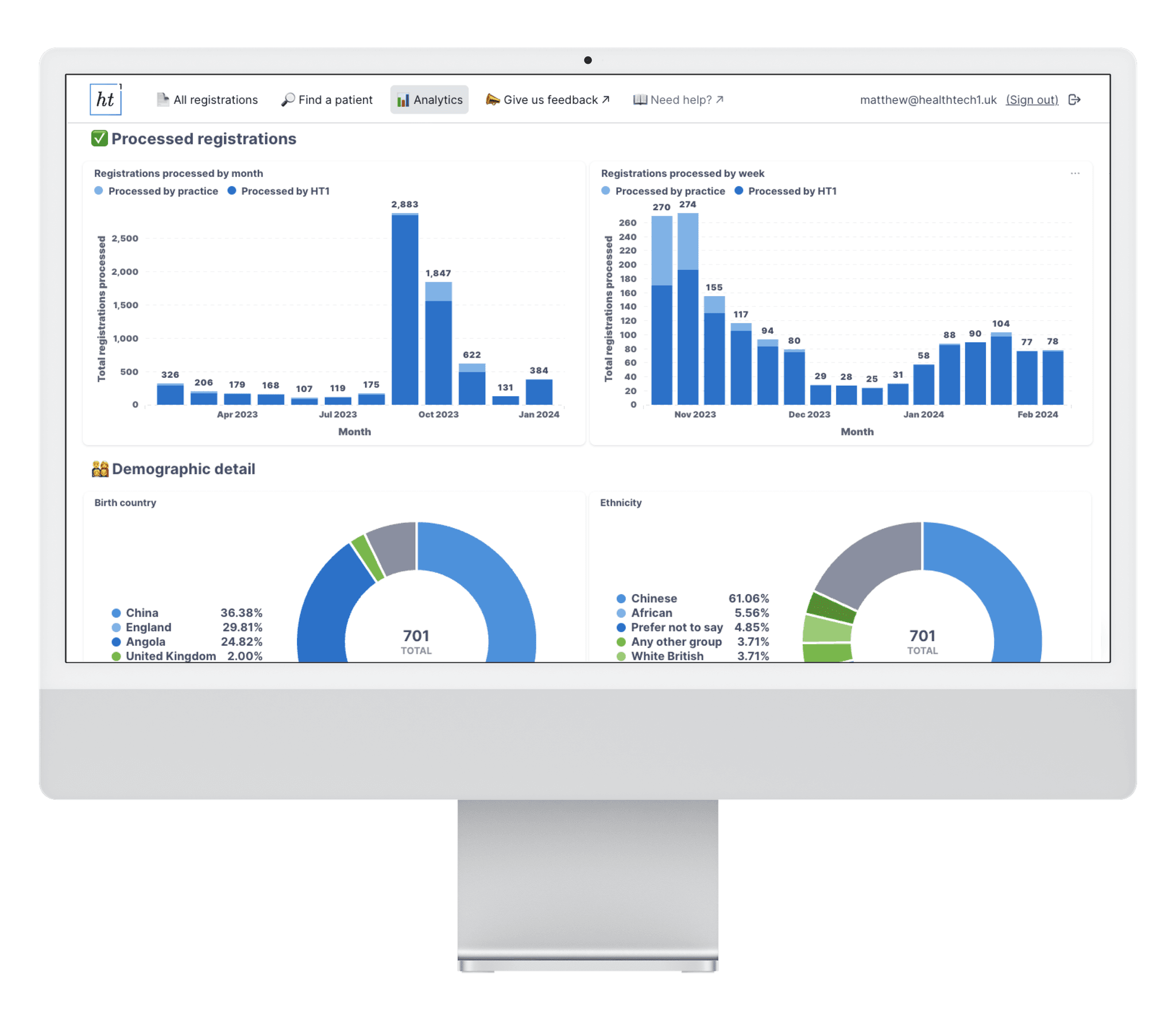The image size is (1176, 1016).
Task: Toggle Chinese legend entry in Ethnicity
Action: 693,599
